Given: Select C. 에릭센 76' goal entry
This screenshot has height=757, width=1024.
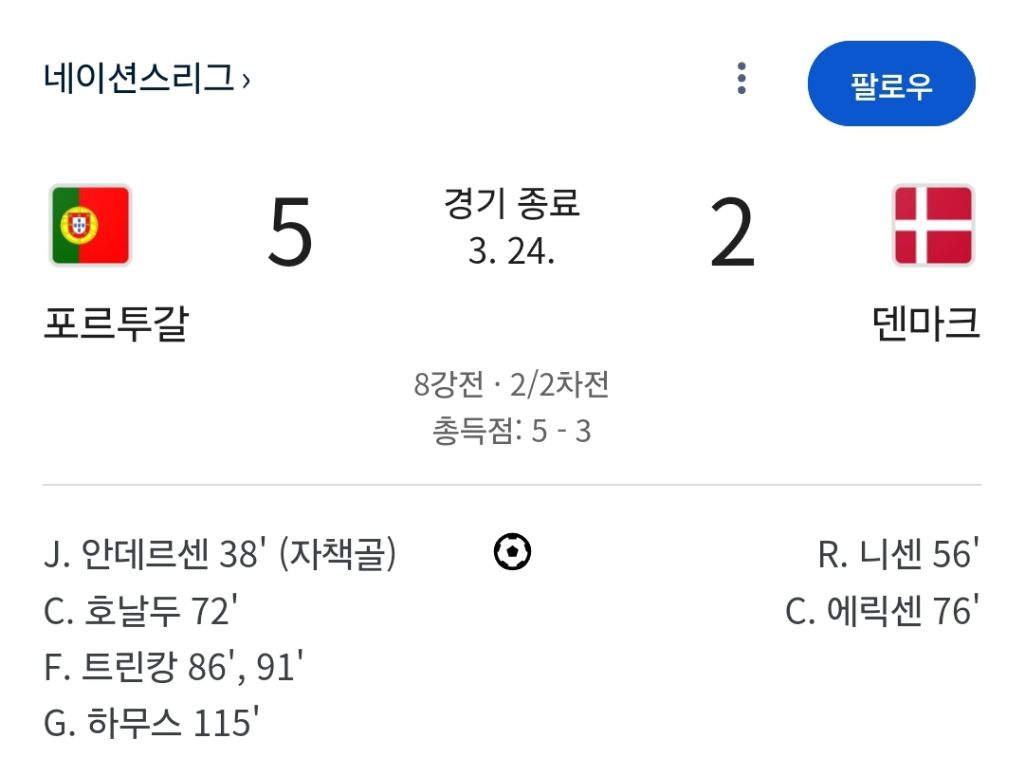Looking at the screenshot, I should click(x=882, y=610).
